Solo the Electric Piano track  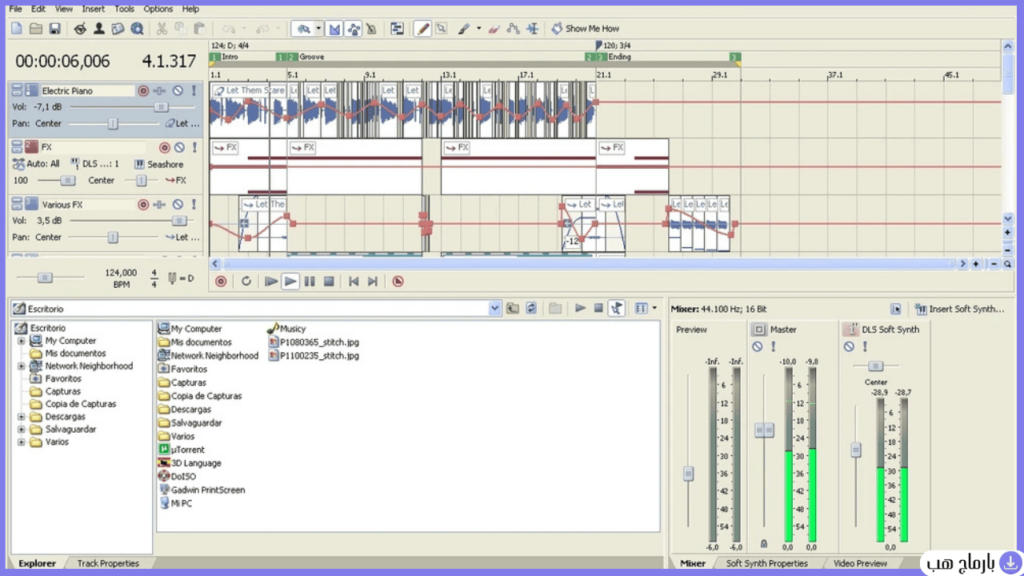coord(194,91)
